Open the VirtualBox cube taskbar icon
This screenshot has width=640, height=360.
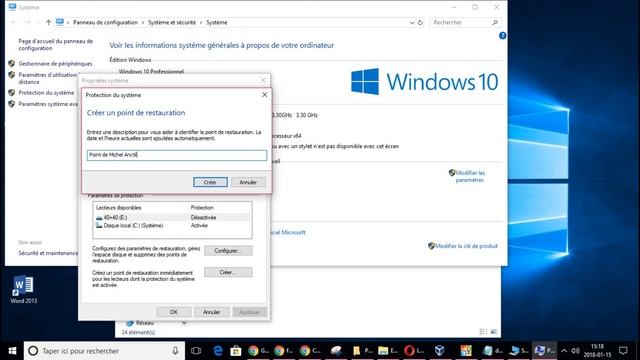coord(440,351)
